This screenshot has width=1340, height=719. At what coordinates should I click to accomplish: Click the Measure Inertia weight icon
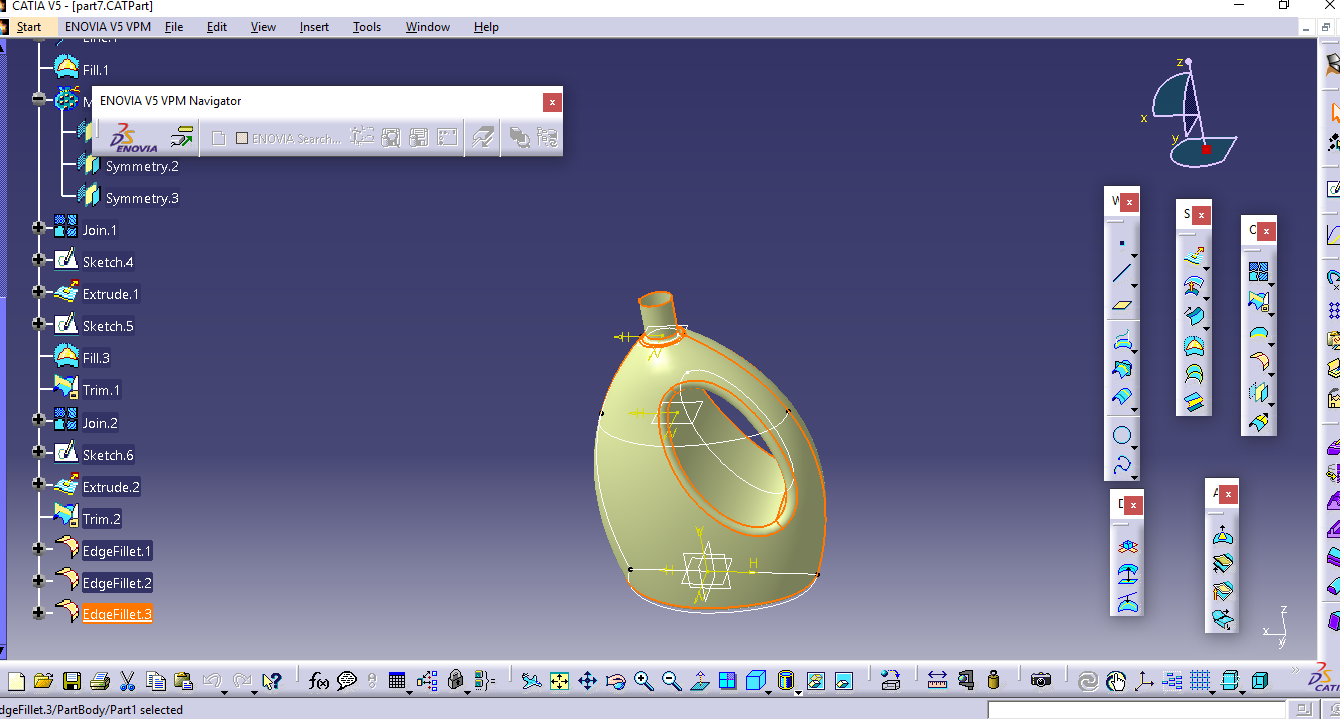993,681
